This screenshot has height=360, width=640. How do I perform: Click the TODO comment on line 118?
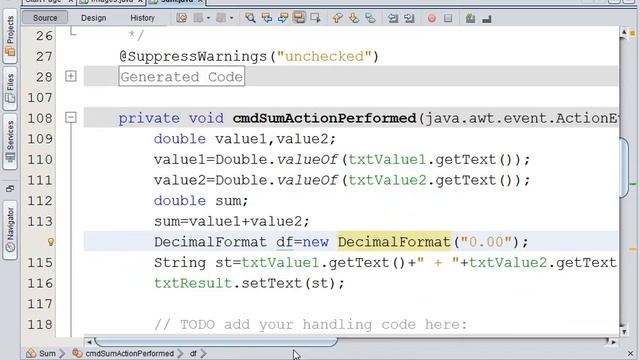[311, 324]
